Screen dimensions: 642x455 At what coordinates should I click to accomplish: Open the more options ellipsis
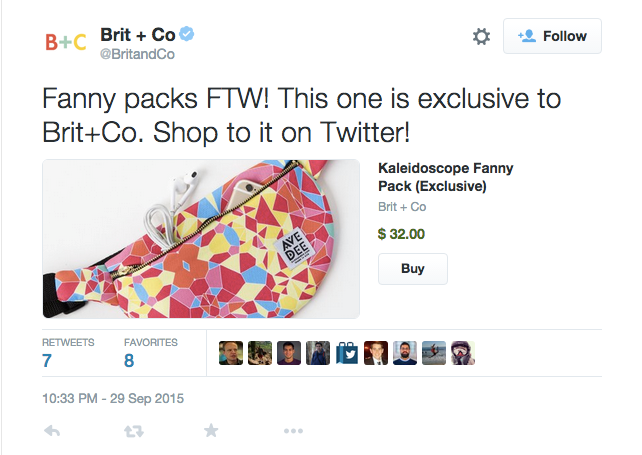292,431
